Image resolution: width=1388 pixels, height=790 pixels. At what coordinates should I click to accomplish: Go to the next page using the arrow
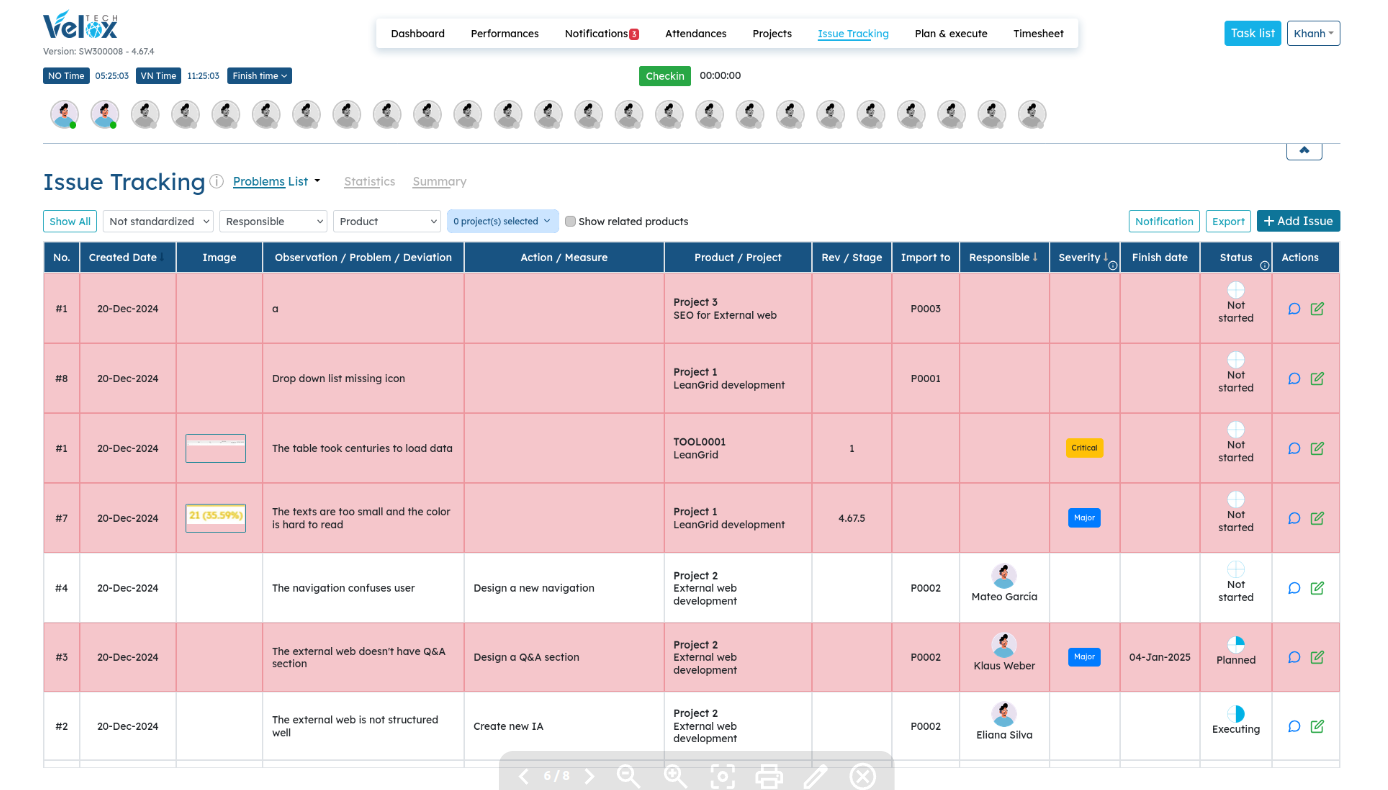click(589, 776)
